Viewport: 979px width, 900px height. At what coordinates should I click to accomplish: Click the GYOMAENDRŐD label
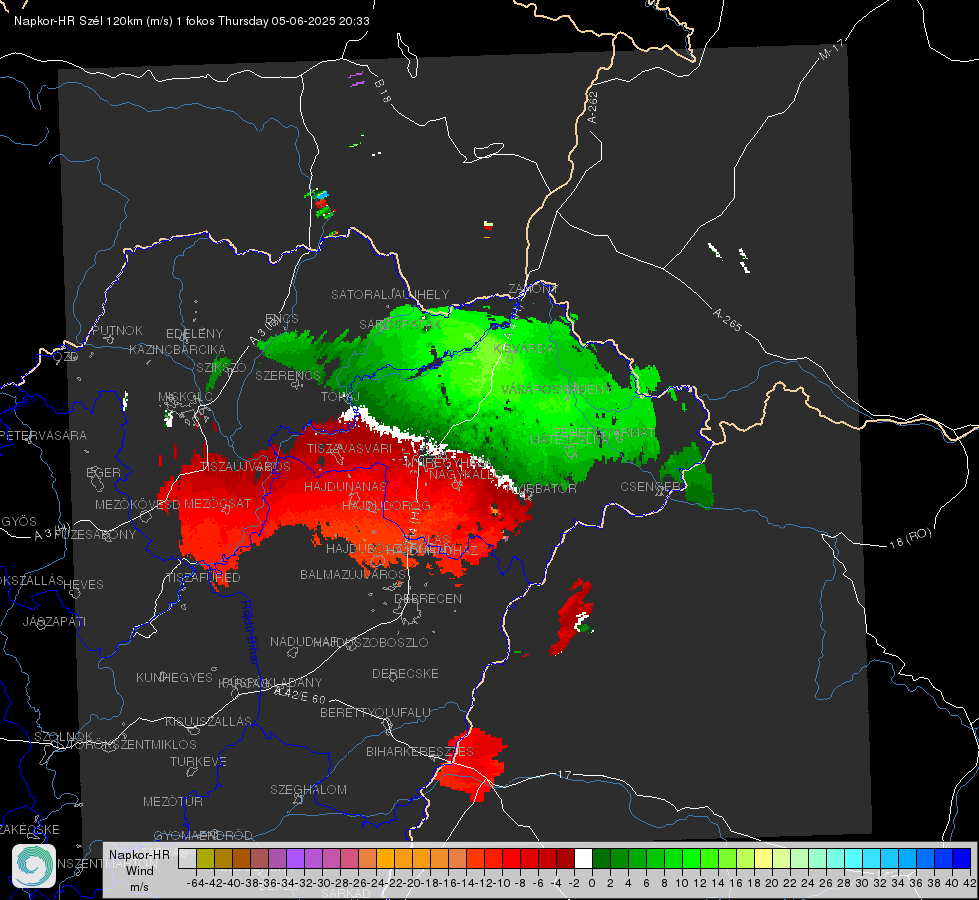point(203,835)
